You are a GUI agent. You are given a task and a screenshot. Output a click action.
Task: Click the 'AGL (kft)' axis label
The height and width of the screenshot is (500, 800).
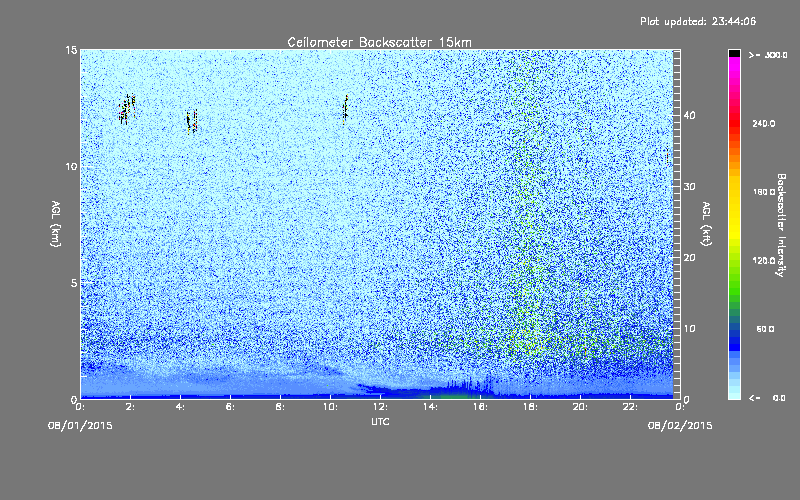click(707, 224)
